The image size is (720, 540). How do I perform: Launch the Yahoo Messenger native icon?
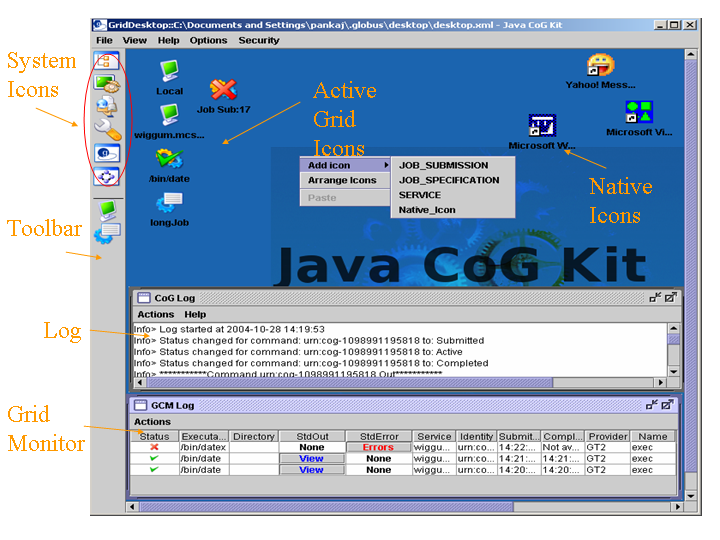[600, 66]
